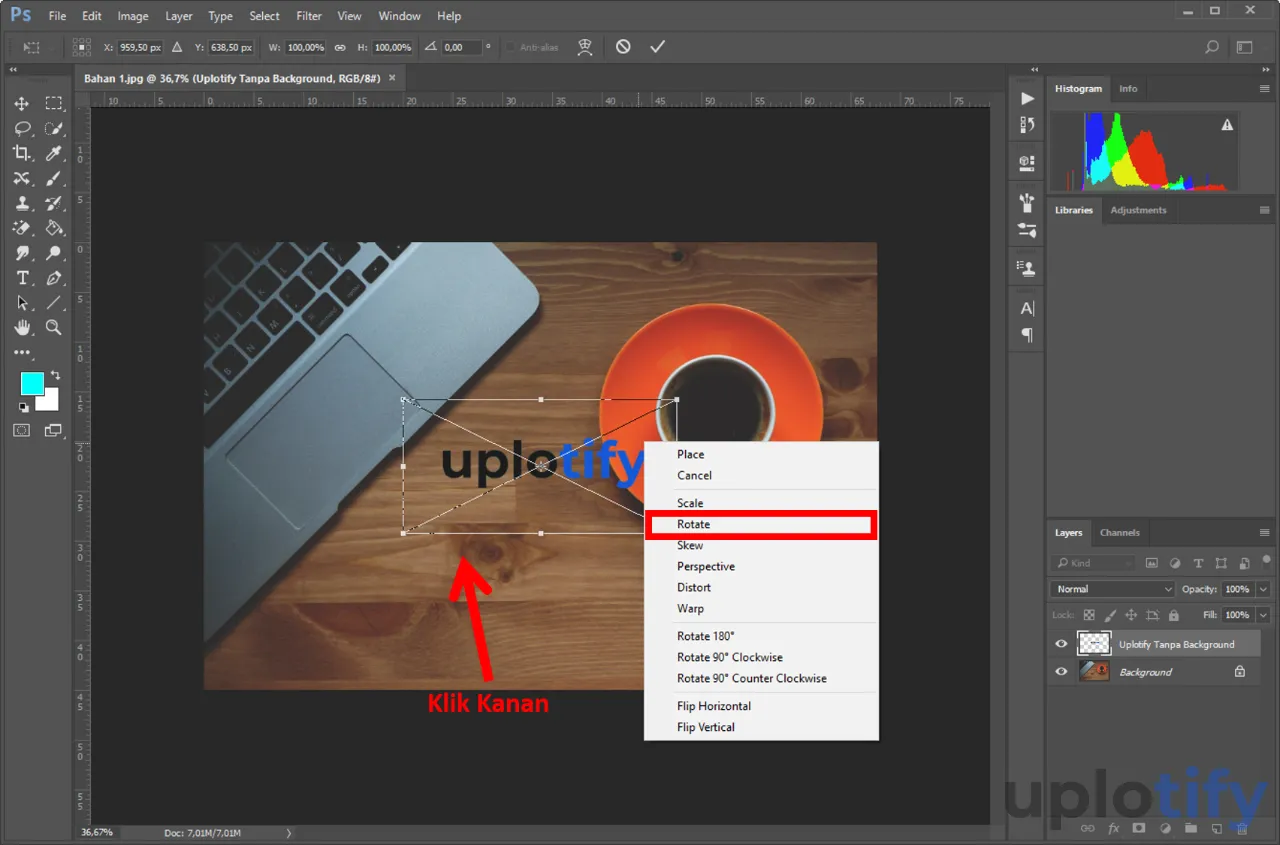
Task: Toggle Quick Mask mode
Action: 22,430
